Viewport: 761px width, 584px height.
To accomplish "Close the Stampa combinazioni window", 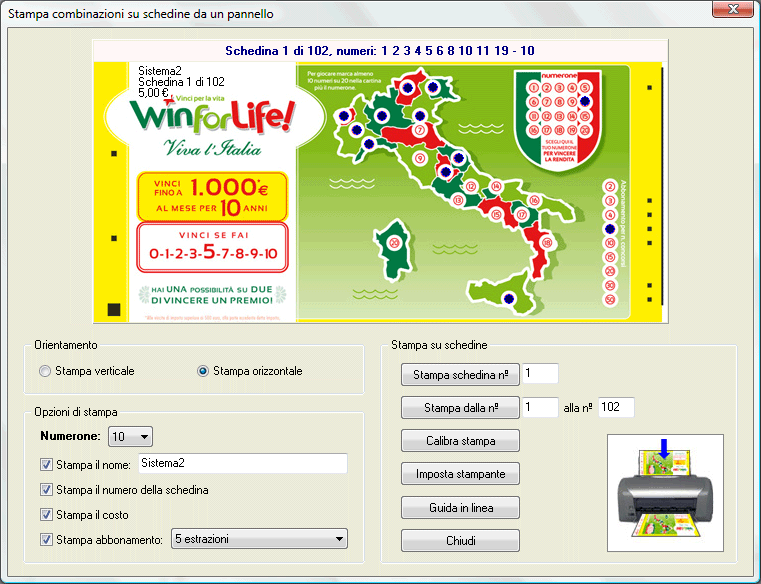I will click(732, 10).
